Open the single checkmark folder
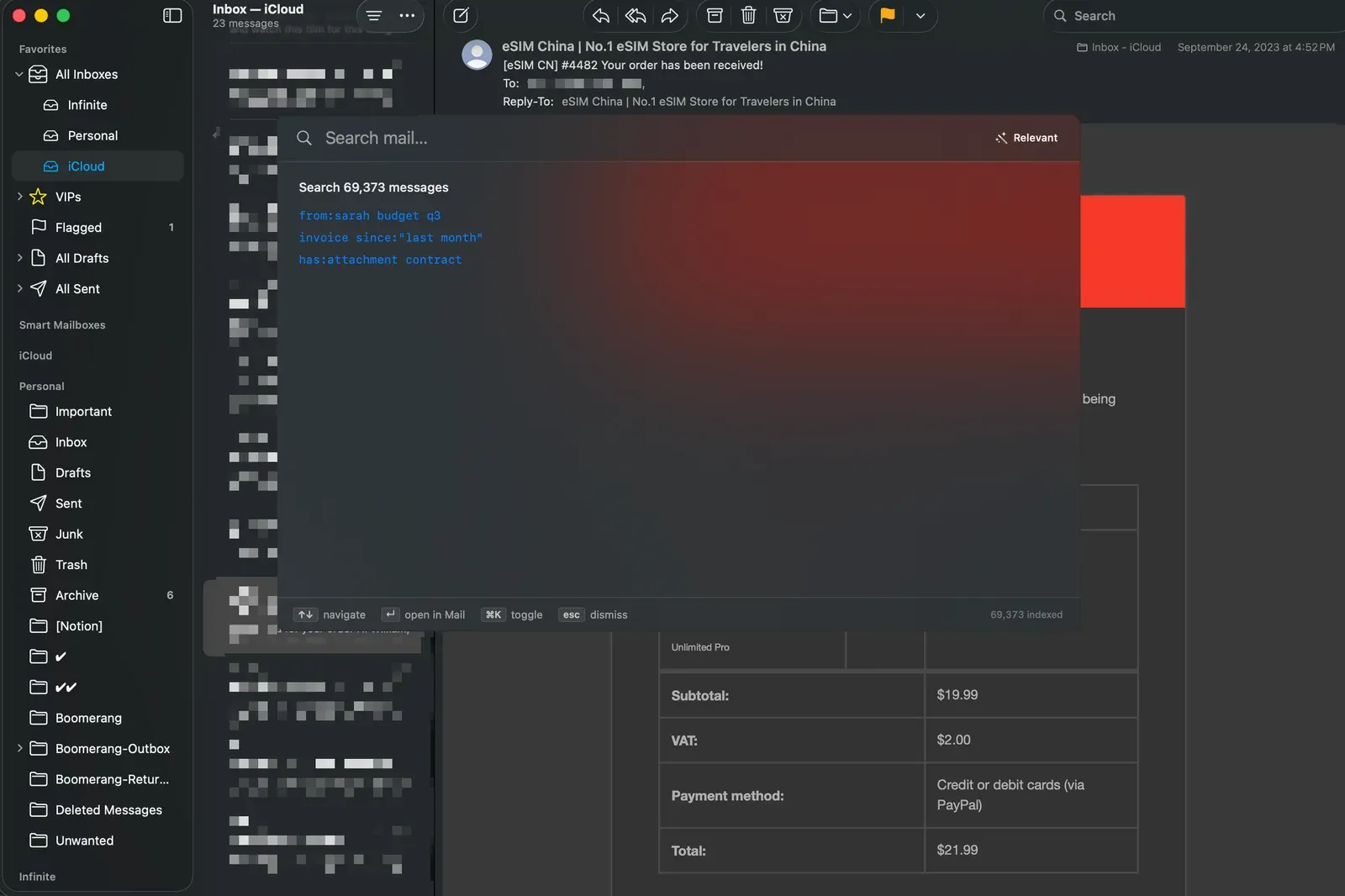 (98, 656)
